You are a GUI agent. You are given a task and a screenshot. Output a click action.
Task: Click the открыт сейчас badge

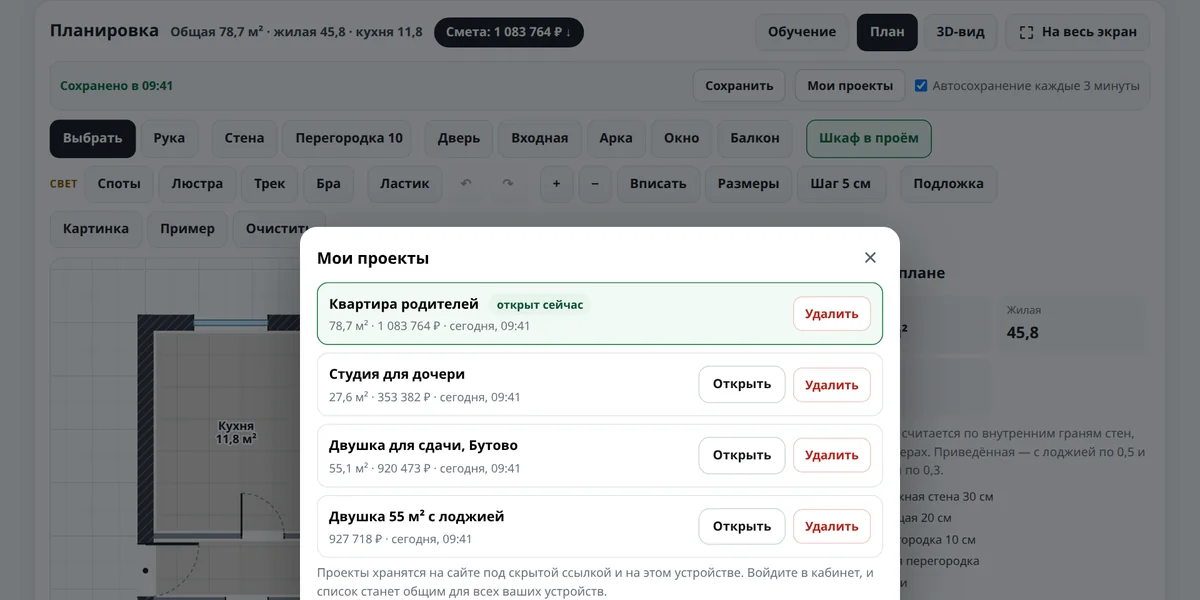tap(540, 305)
